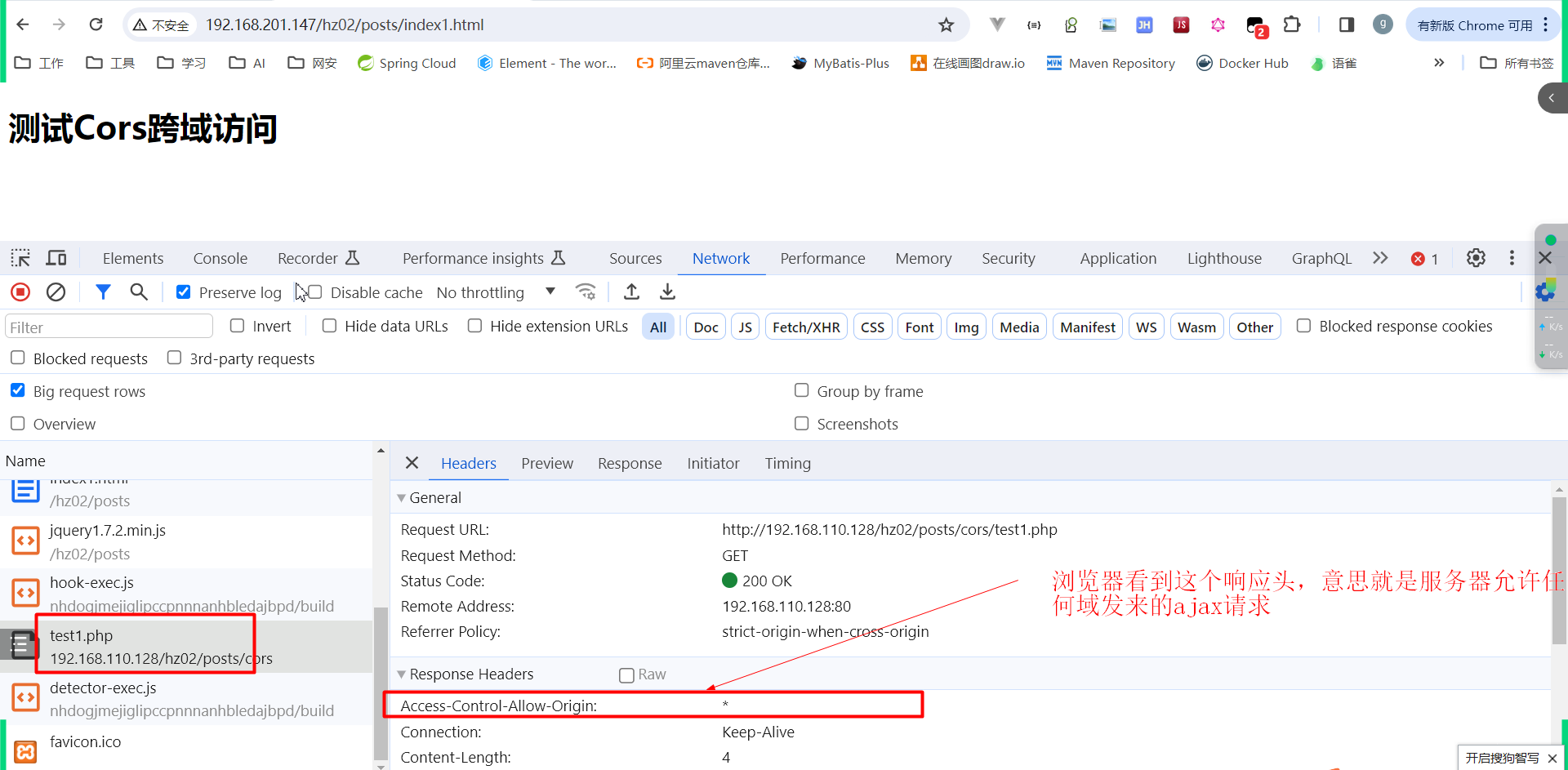
Task: Enable Hide extension URLs
Action: 474,326
